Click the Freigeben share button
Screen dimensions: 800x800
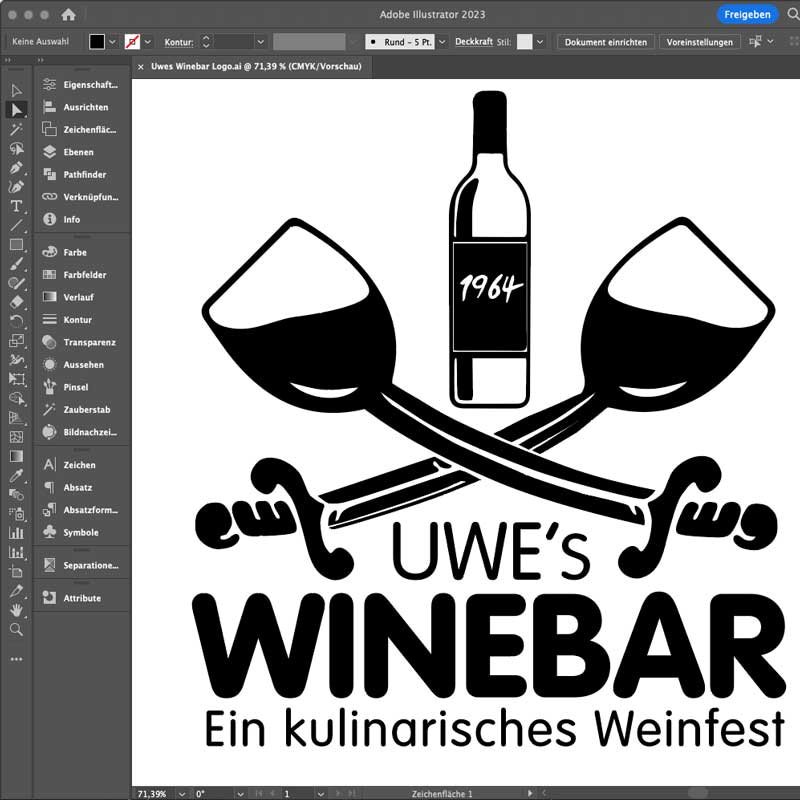(747, 14)
